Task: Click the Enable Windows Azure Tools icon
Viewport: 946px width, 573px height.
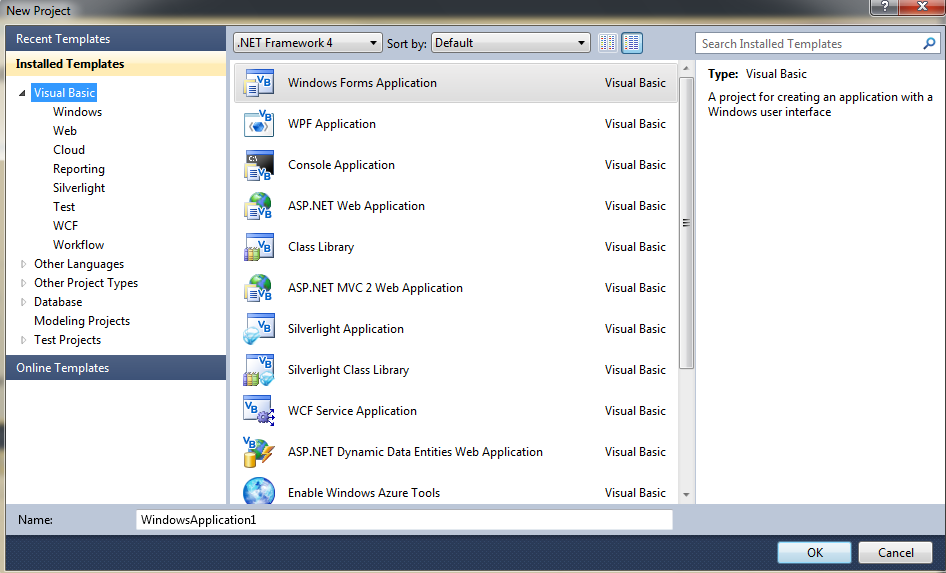Action: point(259,491)
